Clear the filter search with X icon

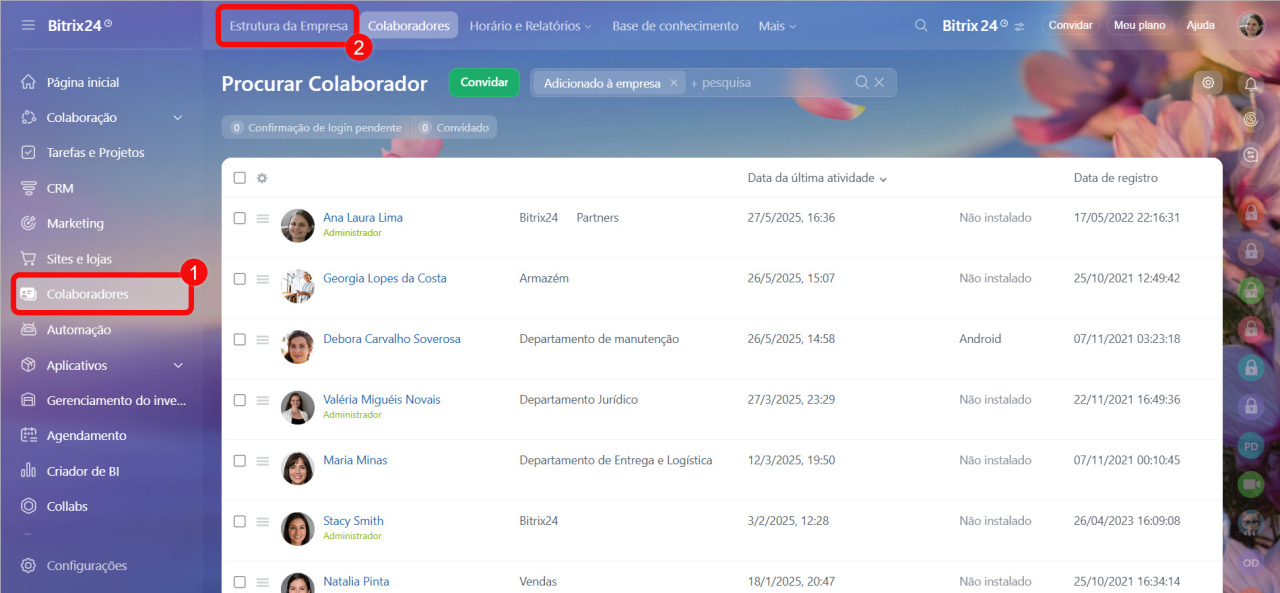coord(879,83)
